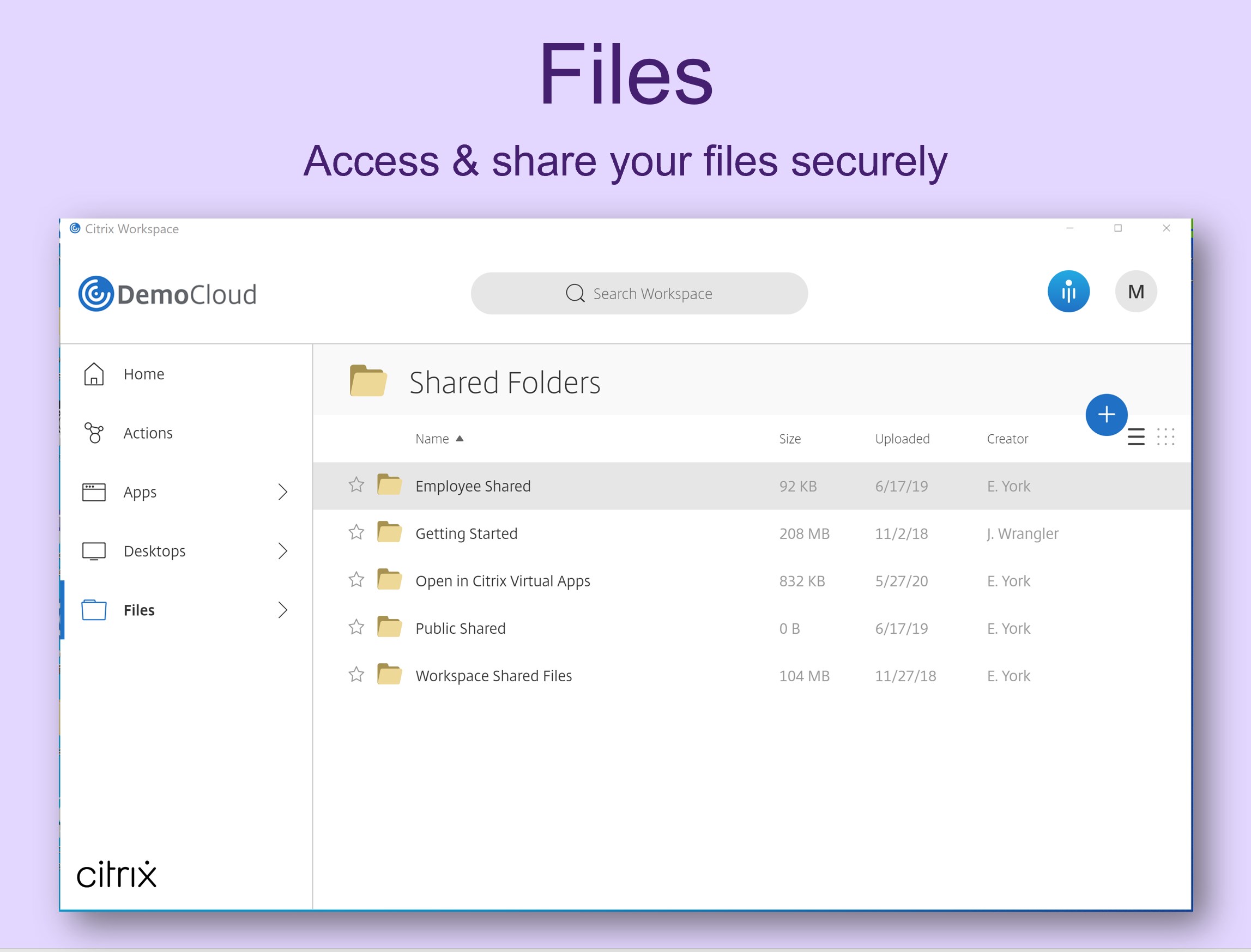The image size is (1251, 952).
Task: Expand the Desktops submenu chevron
Action: tap(282, 551)
